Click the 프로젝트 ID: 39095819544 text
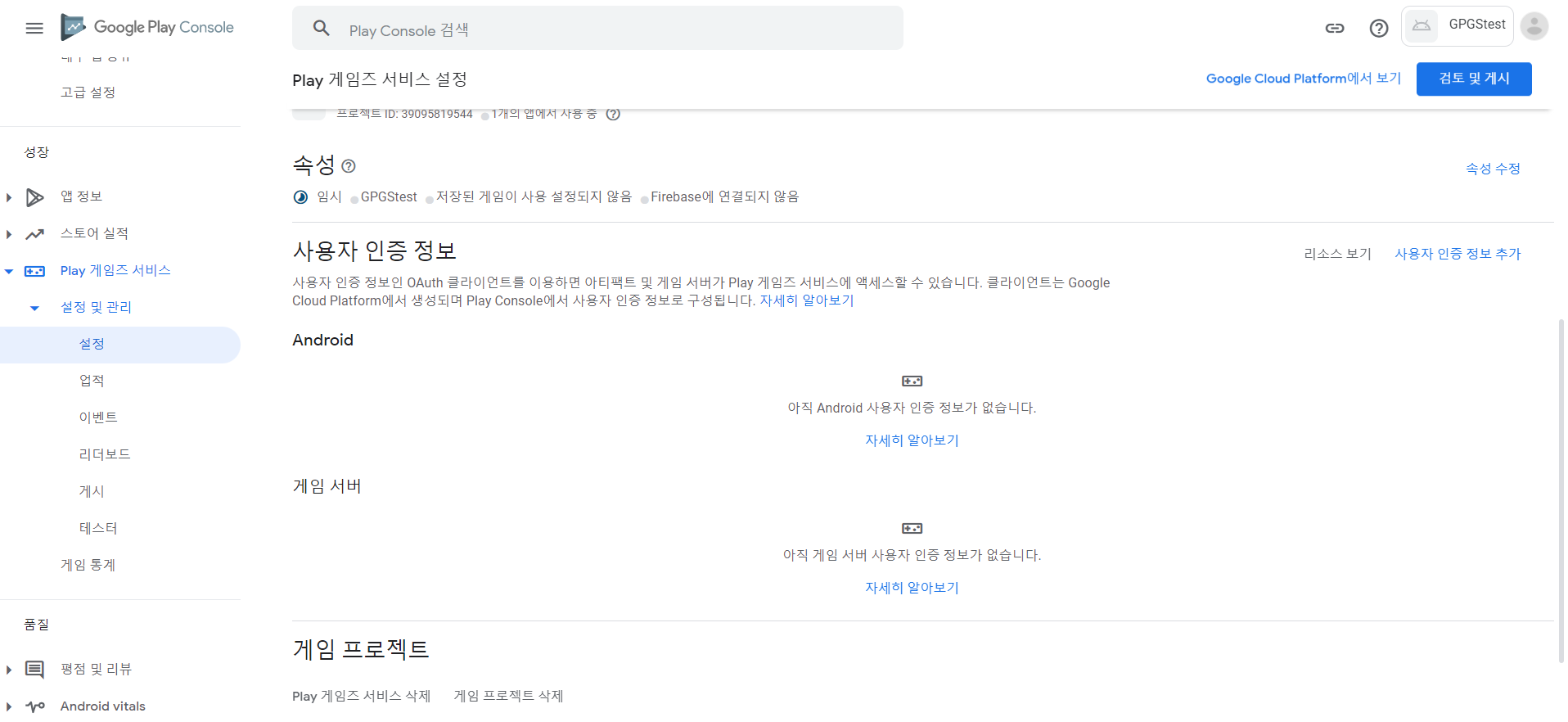Viewport: 1568px width, 722px height. click(x=404, y=114)
